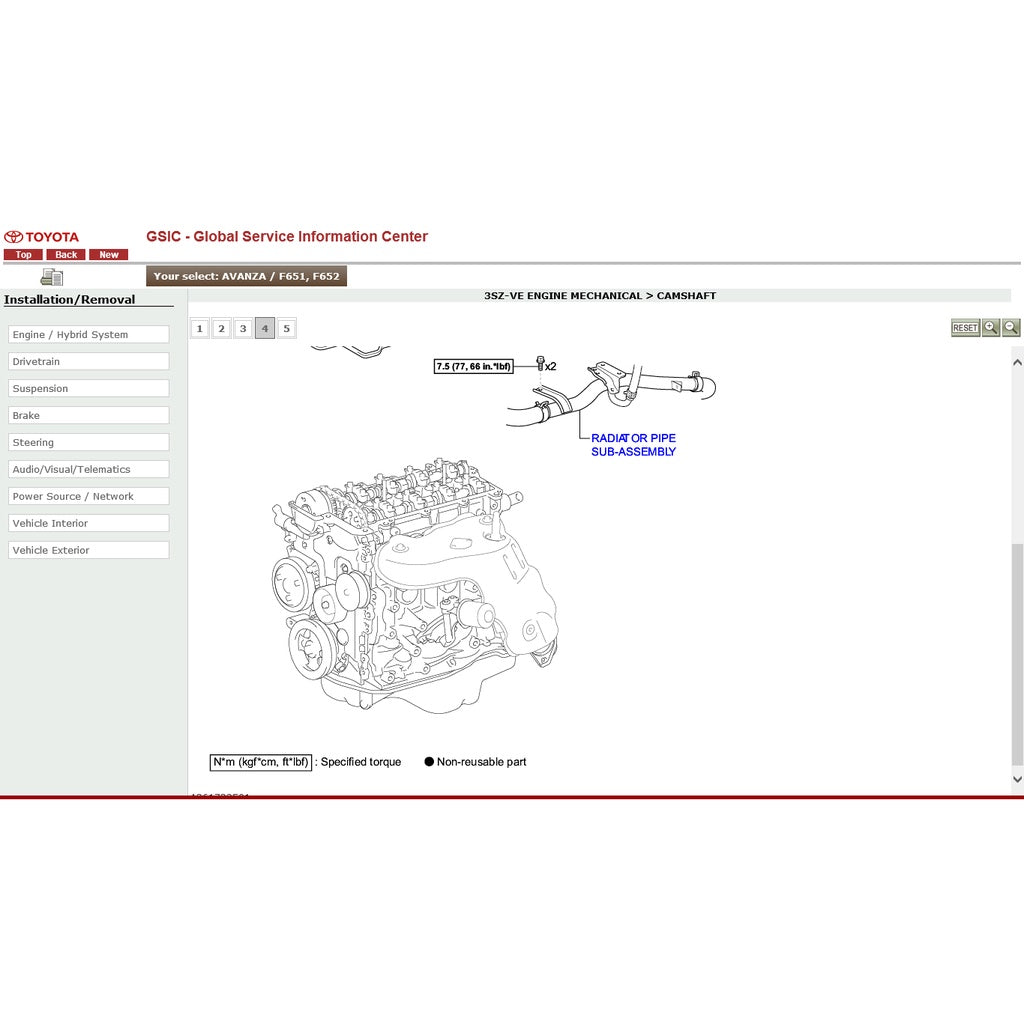
Task: Open the Vehicle Interior section
Action: [x=88, y=522]
